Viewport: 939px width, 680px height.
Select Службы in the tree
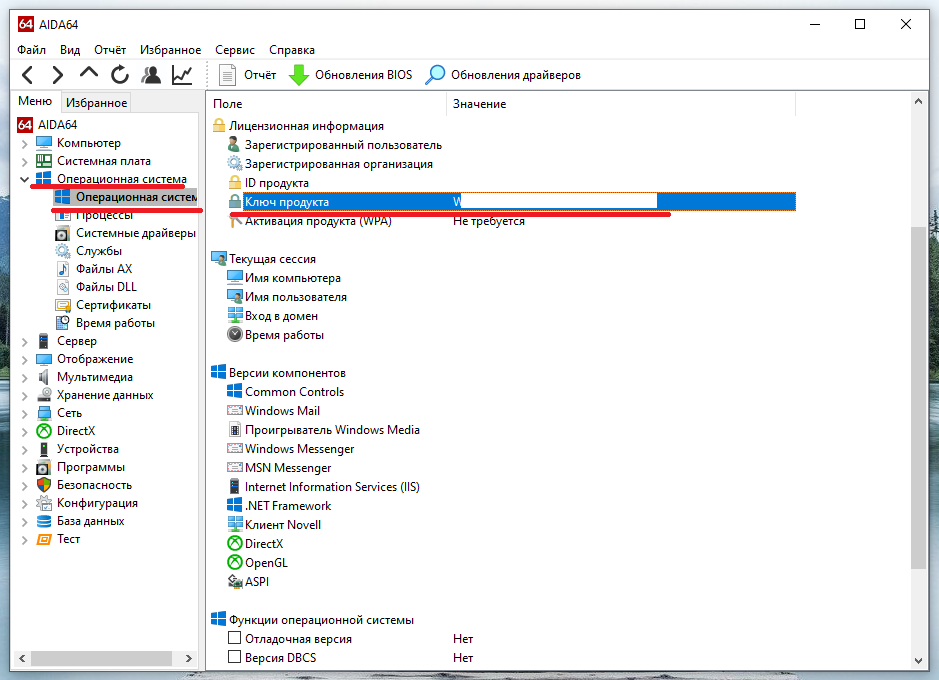99,251
